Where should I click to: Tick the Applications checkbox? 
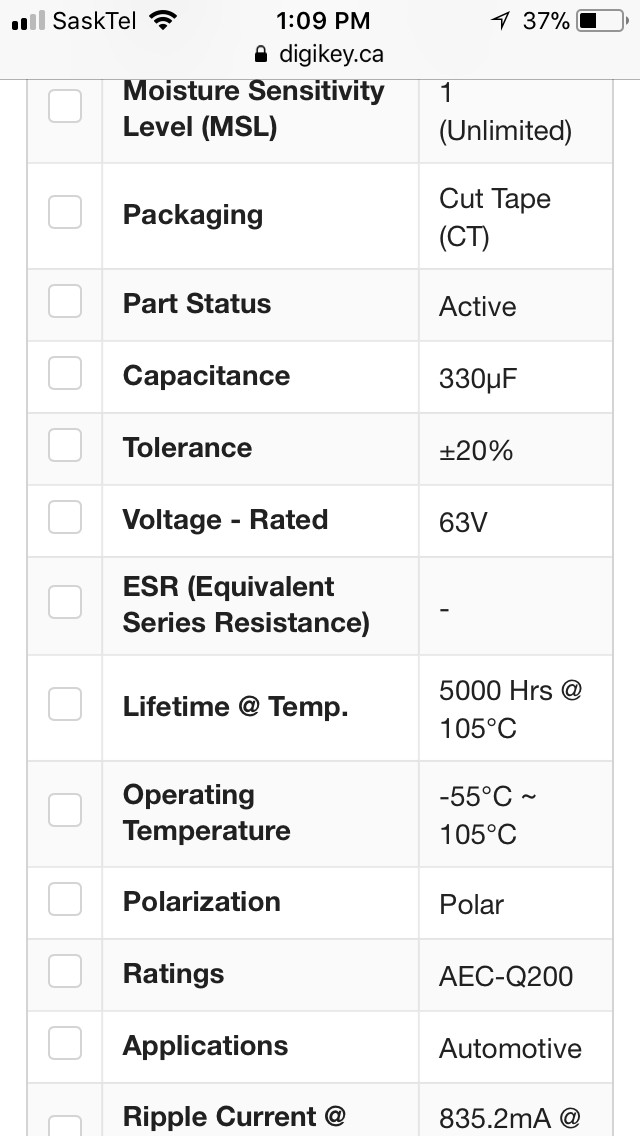[x=65, y=1043]
